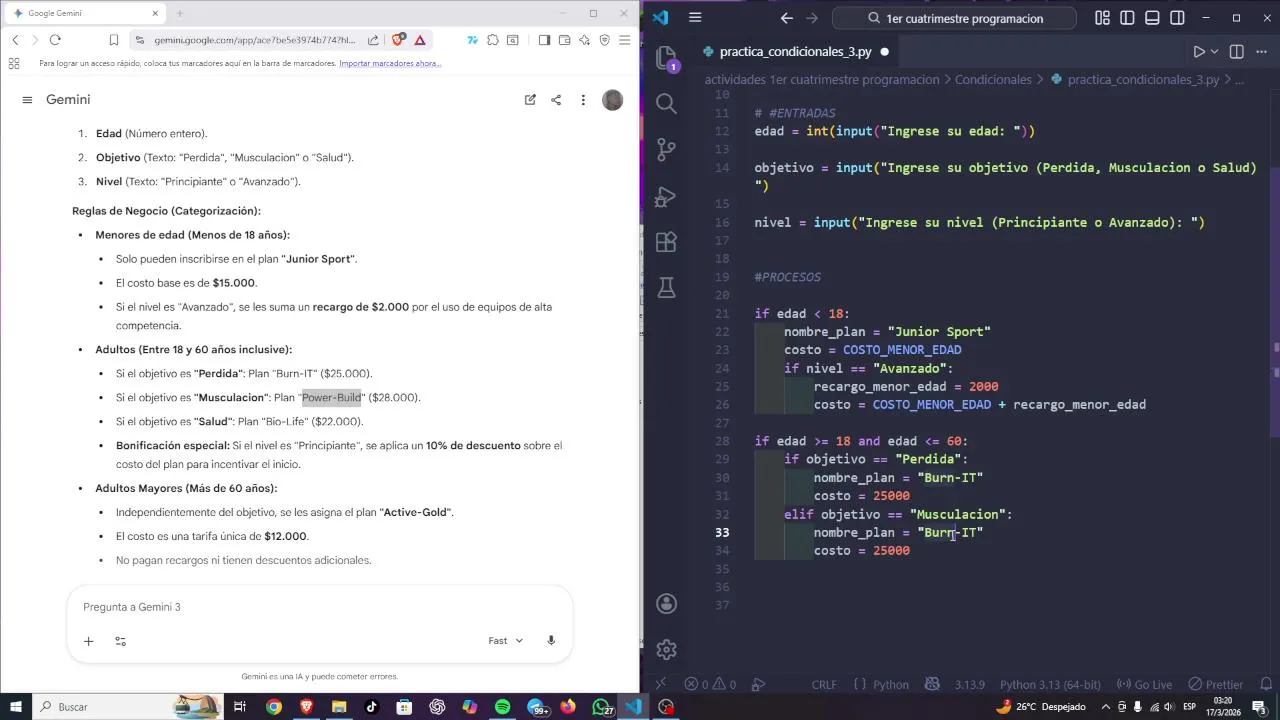Open the Brave Shields icon
Viewport: 1280px width, 720px height.
click(x=399, y=40)
